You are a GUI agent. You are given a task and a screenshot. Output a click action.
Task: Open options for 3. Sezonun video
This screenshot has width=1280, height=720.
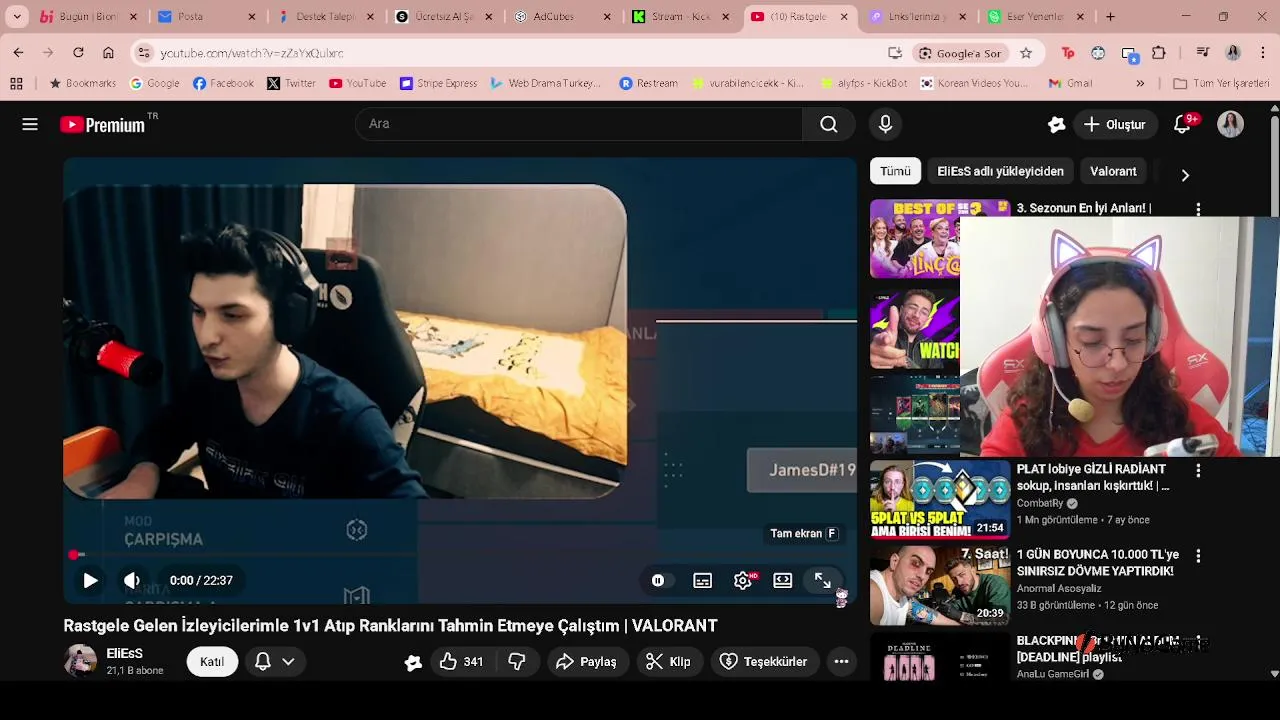tap(1198, 209)
